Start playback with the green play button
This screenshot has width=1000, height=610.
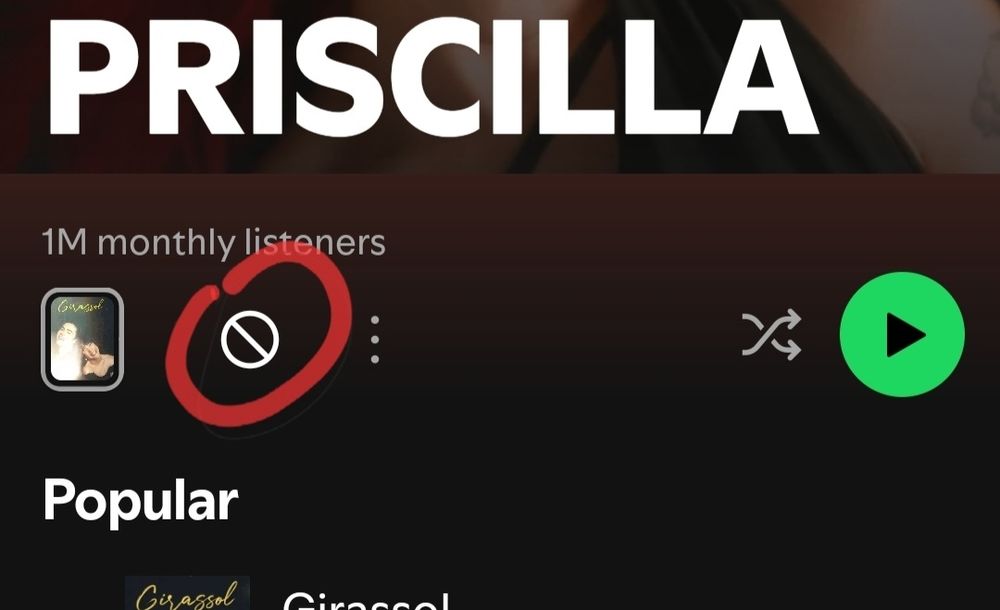pyautogui.click(x=902, y=334)
